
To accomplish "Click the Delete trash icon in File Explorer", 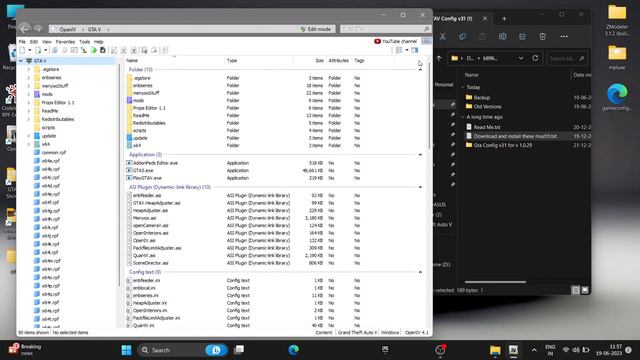I will pyautogui.click(x=542, y=37).
